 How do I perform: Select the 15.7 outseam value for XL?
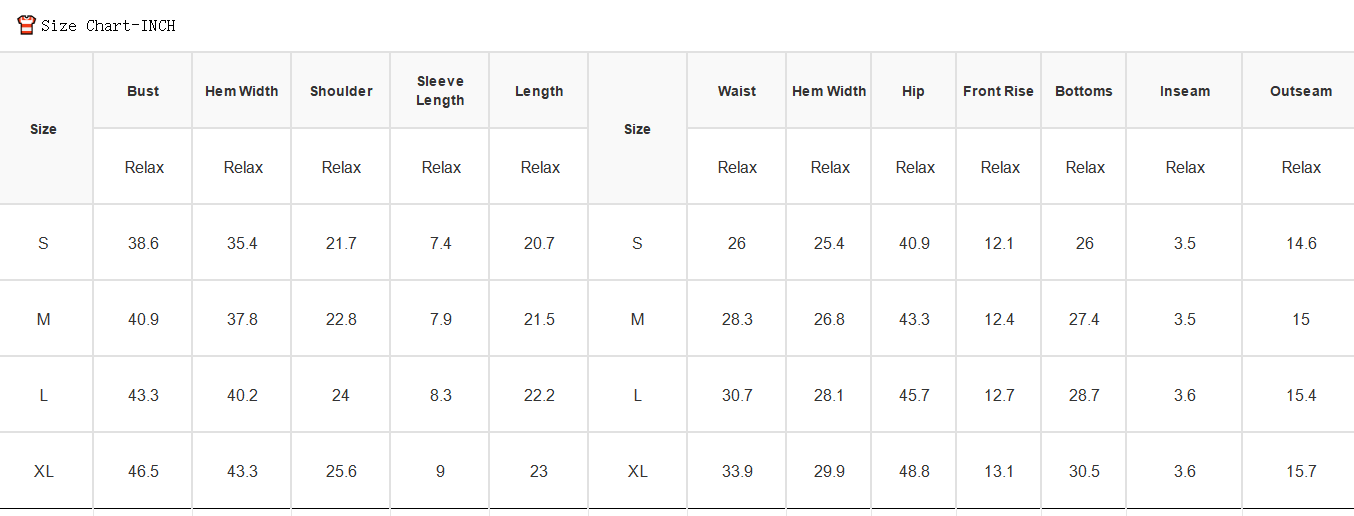point(1301,471)
